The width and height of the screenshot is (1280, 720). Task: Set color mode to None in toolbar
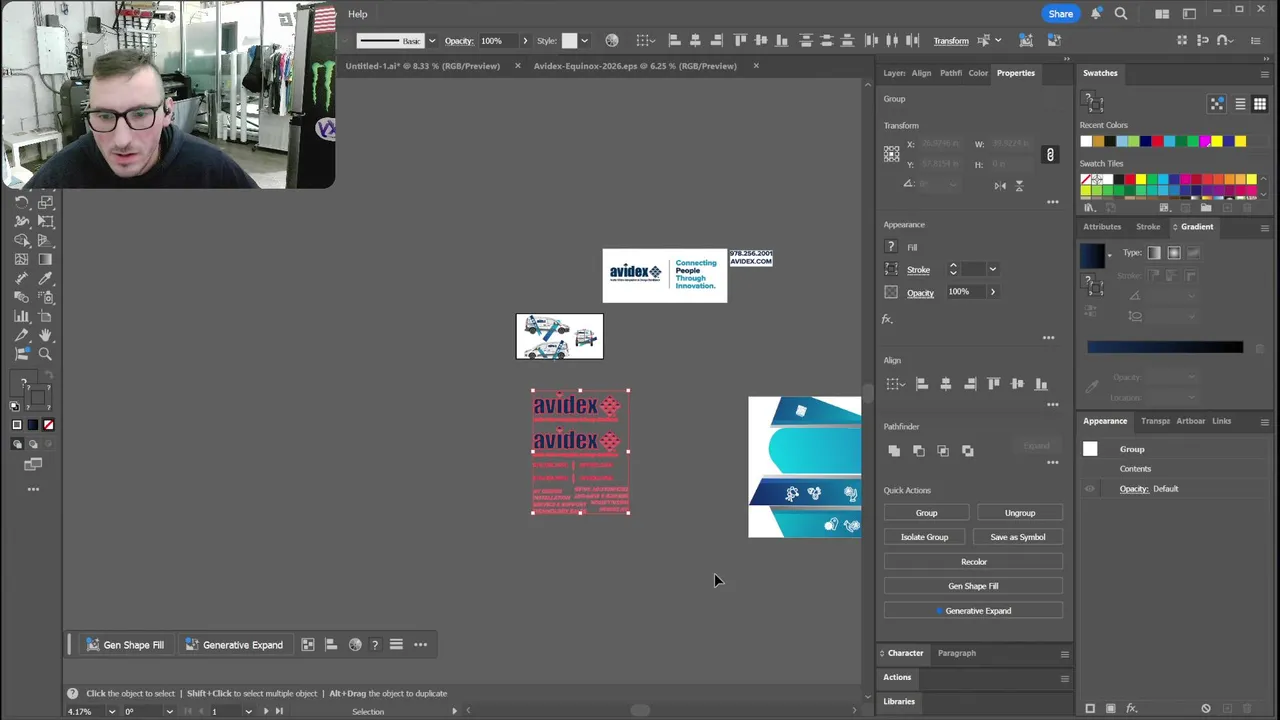48,425
